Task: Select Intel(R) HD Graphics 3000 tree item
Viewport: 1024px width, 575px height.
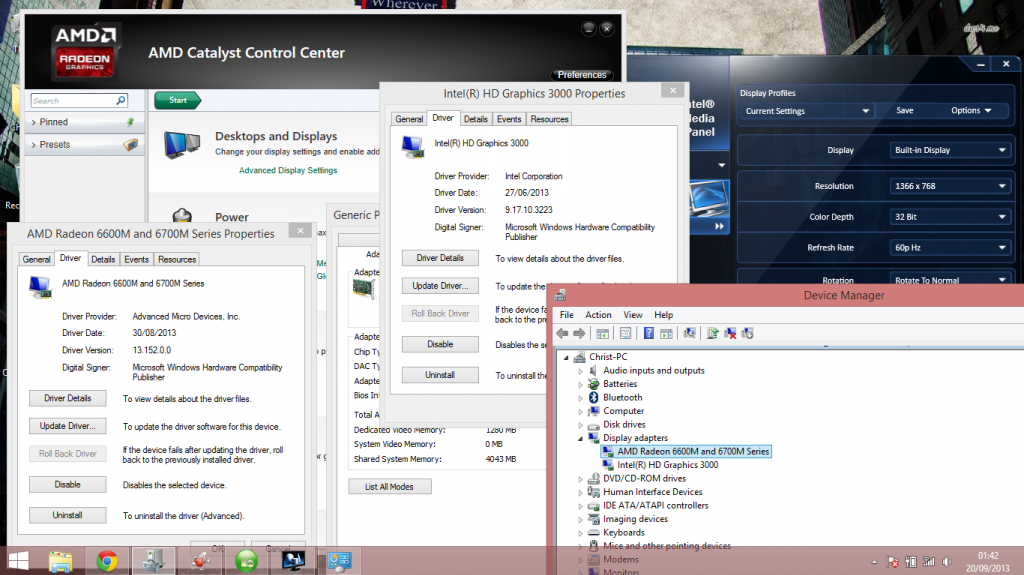Action: click(667, 465)
